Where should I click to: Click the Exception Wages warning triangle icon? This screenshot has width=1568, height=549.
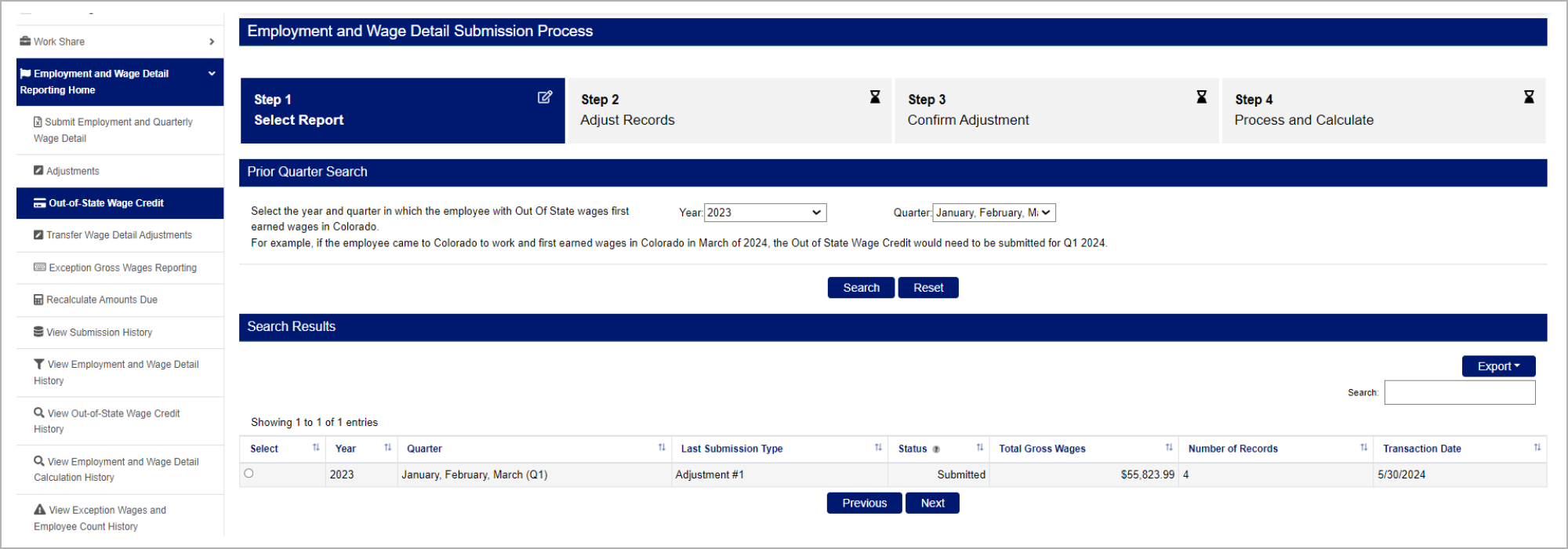pos(39,510)
